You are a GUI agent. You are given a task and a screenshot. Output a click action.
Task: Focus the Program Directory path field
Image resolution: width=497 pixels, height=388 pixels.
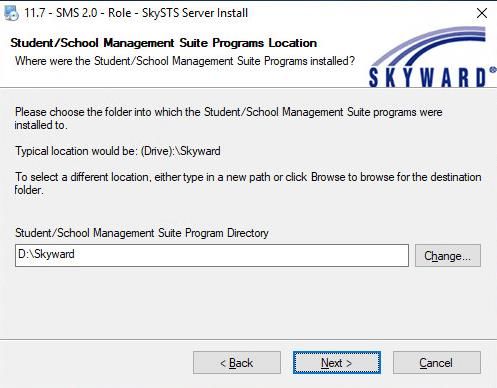(212, 255)
